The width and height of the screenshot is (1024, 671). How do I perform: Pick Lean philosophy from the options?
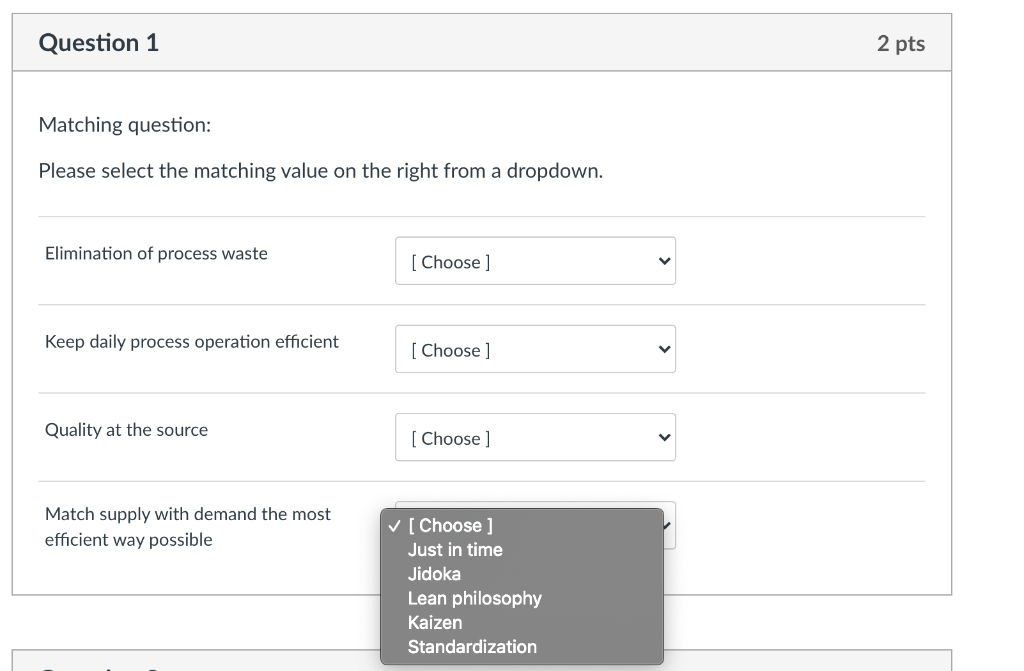(474, 598)
